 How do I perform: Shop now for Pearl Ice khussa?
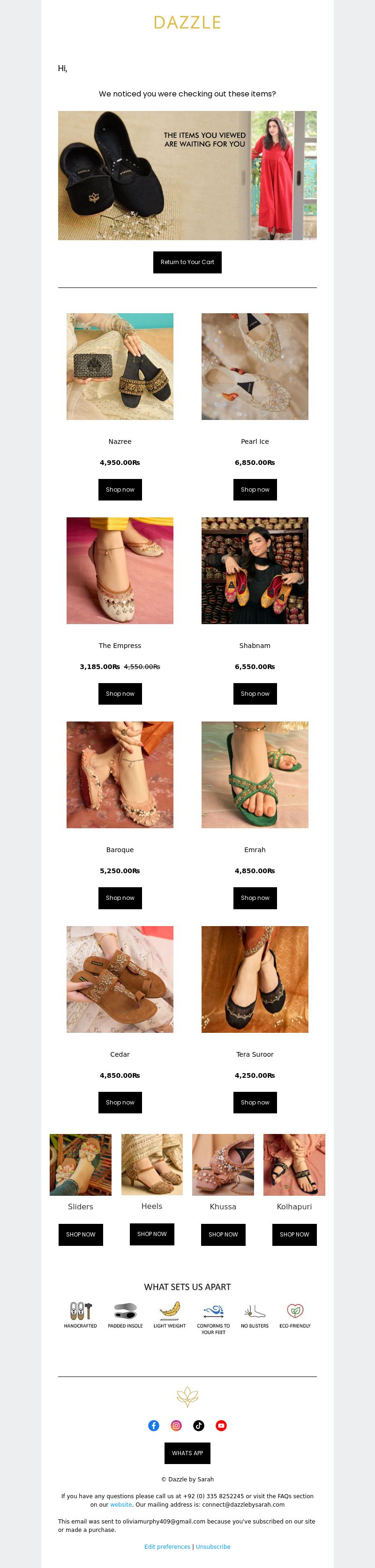pos(255,489)
